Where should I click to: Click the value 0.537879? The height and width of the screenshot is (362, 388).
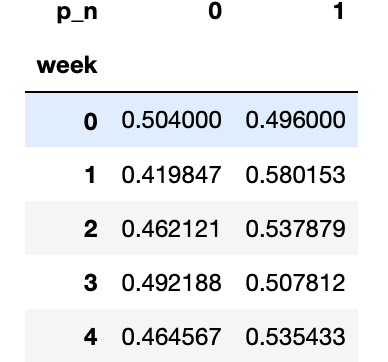295,229
